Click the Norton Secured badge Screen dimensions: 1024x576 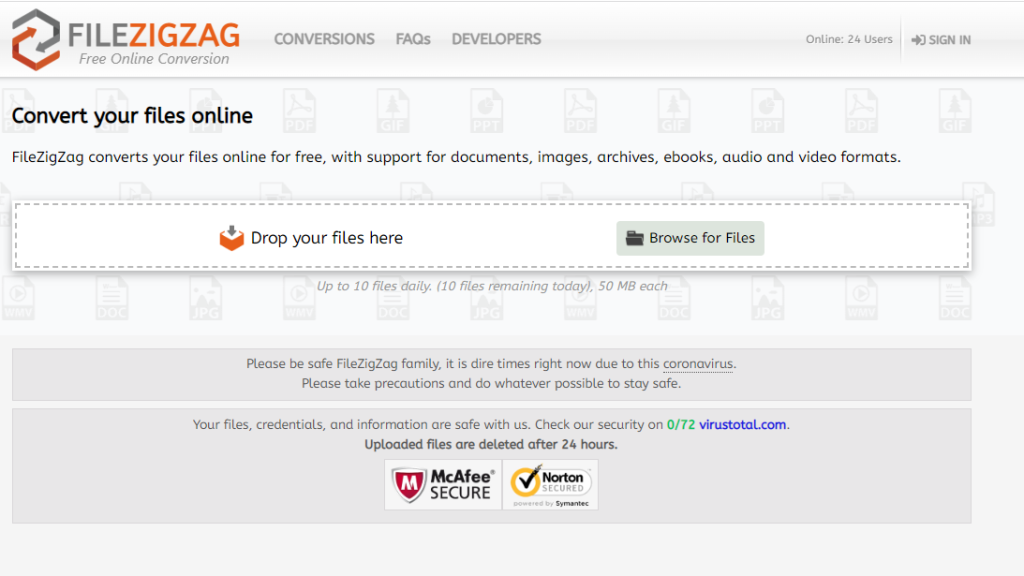[551, 485]
